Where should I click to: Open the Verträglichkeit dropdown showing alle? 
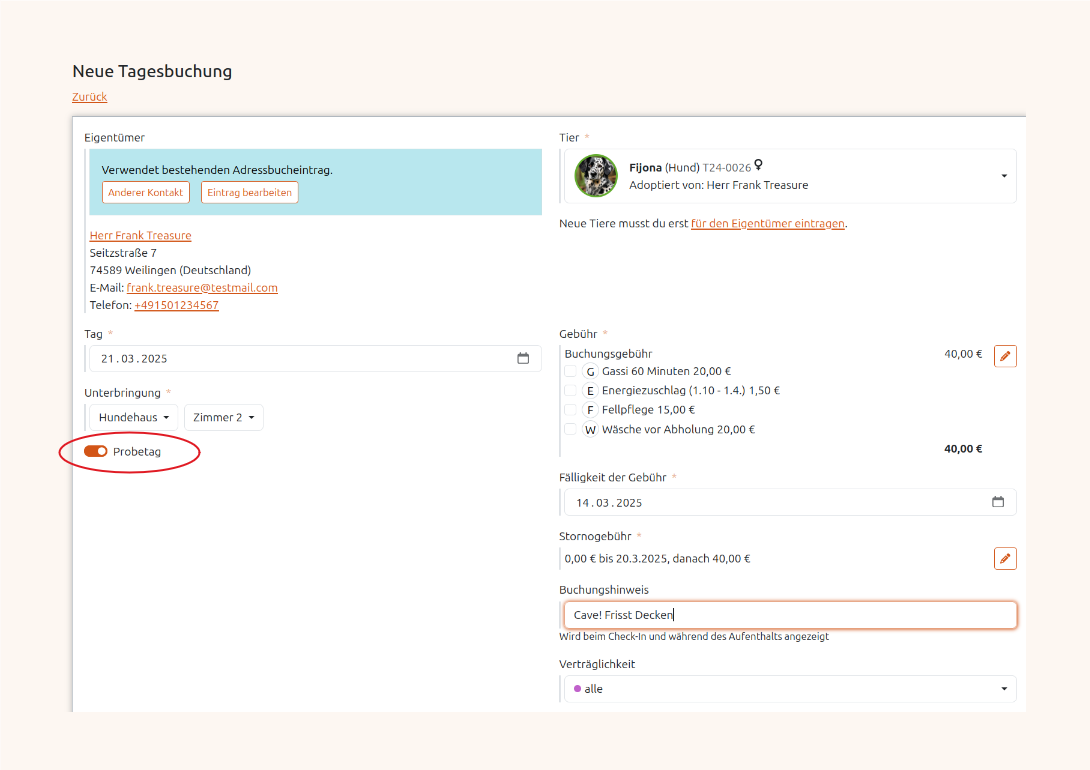789,689
